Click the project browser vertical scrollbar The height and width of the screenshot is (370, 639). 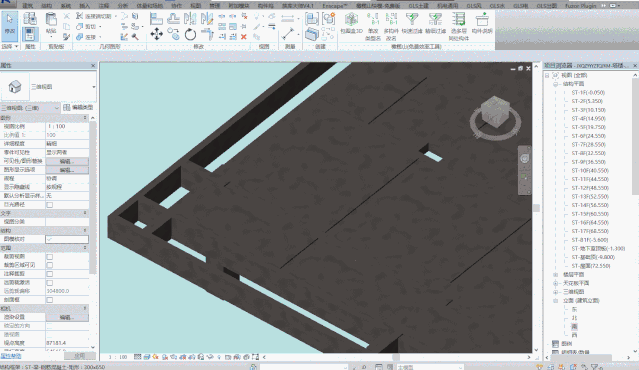(635, 212)
